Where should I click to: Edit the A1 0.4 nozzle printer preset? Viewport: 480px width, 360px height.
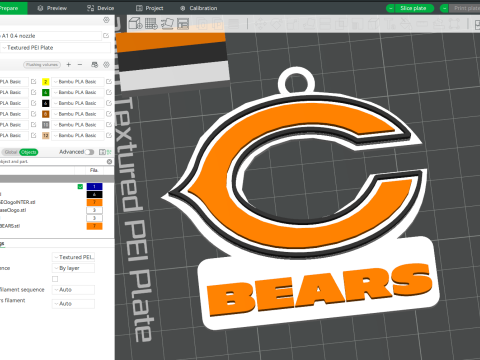106,36
